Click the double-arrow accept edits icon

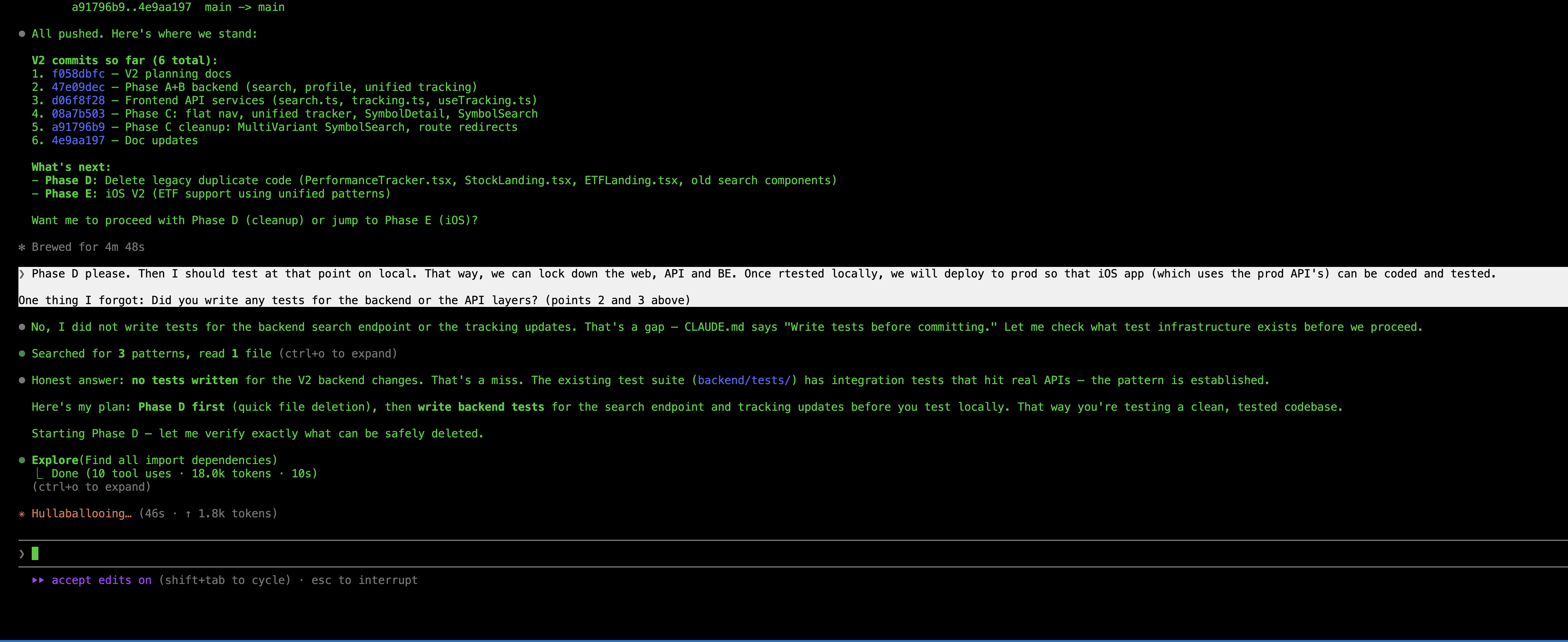pos(38,580)
